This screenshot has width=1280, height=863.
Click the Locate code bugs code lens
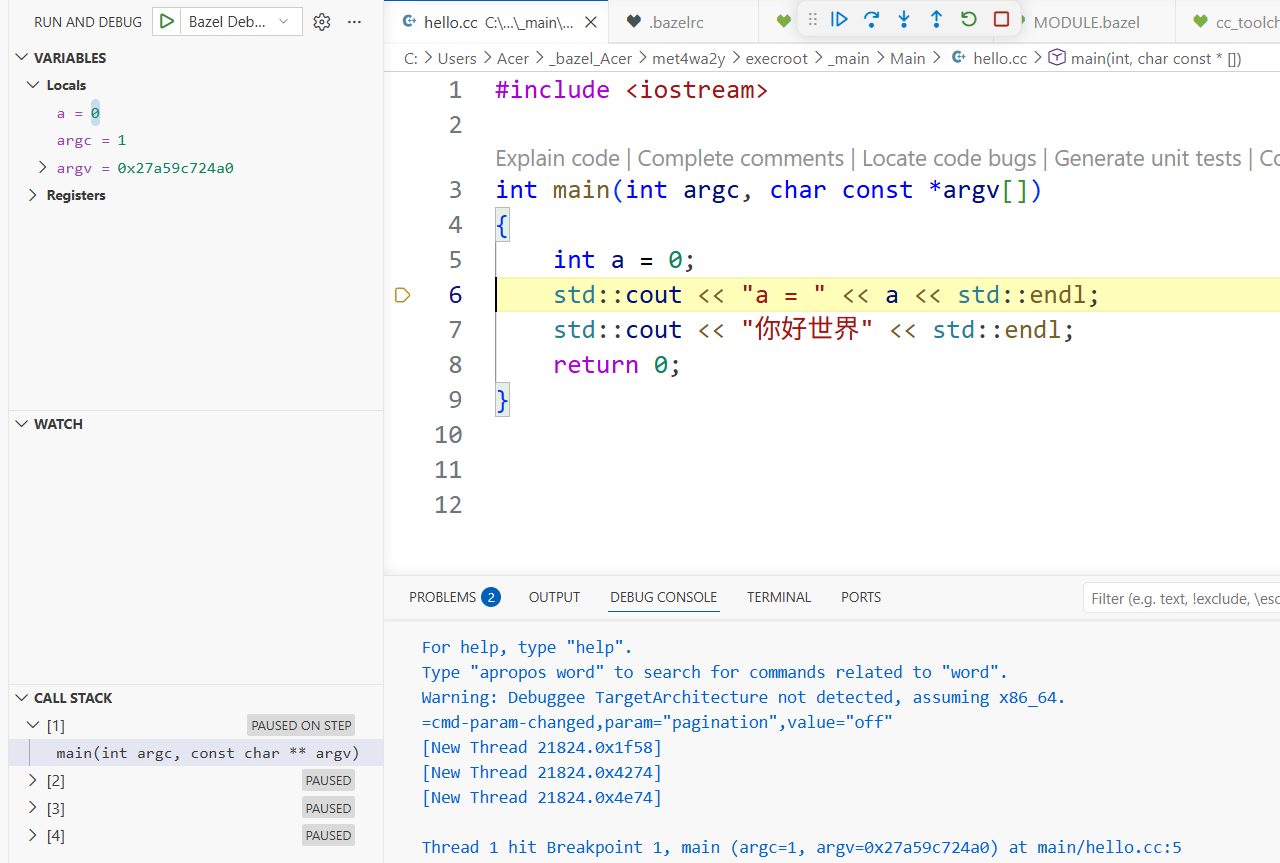[x=949, y=158]
